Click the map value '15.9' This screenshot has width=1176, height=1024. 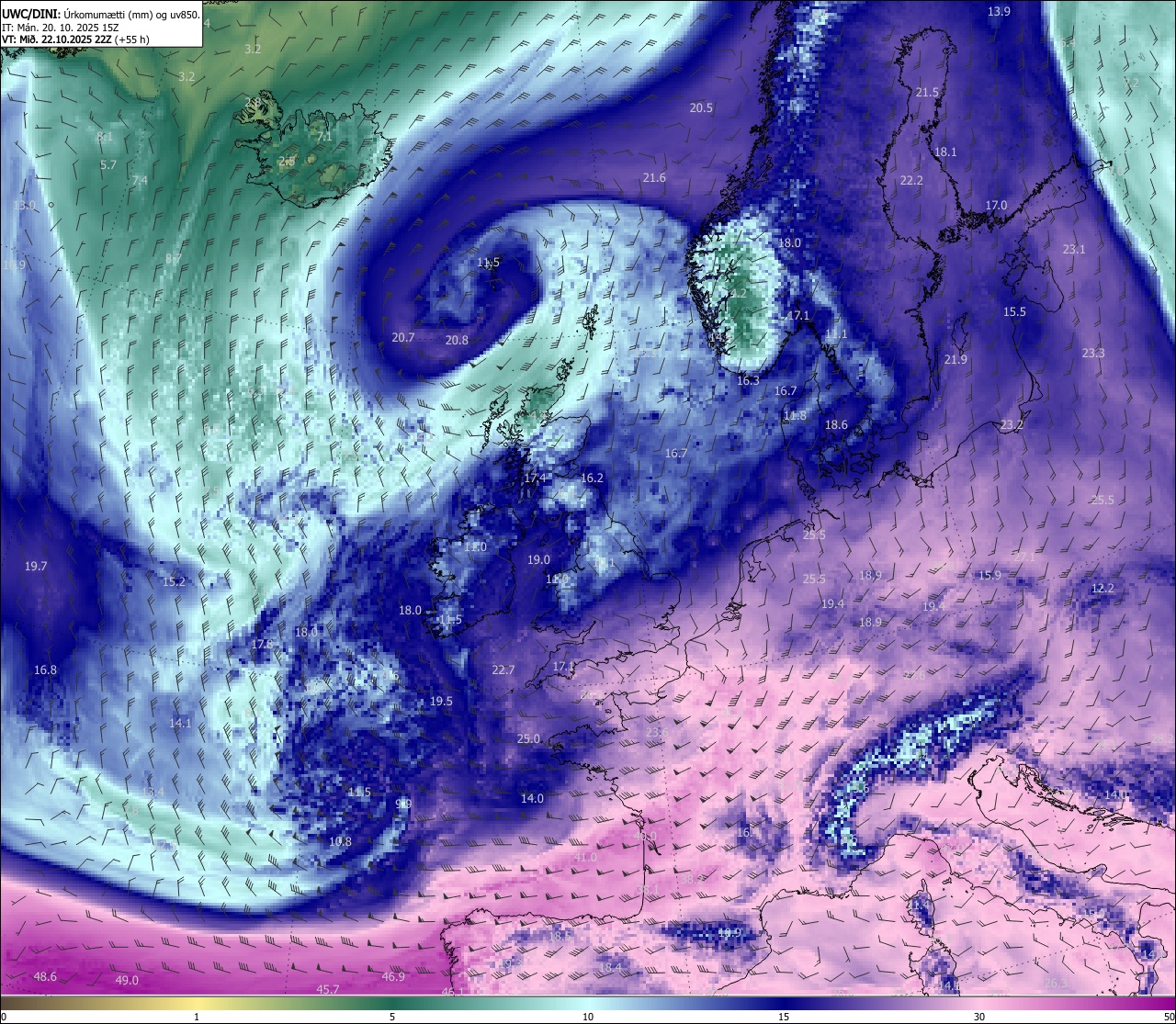989,575
